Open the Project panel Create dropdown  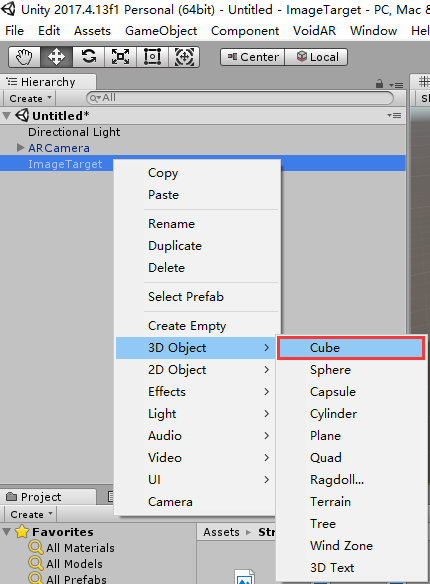pyautogui.click(x=31, y=514)
